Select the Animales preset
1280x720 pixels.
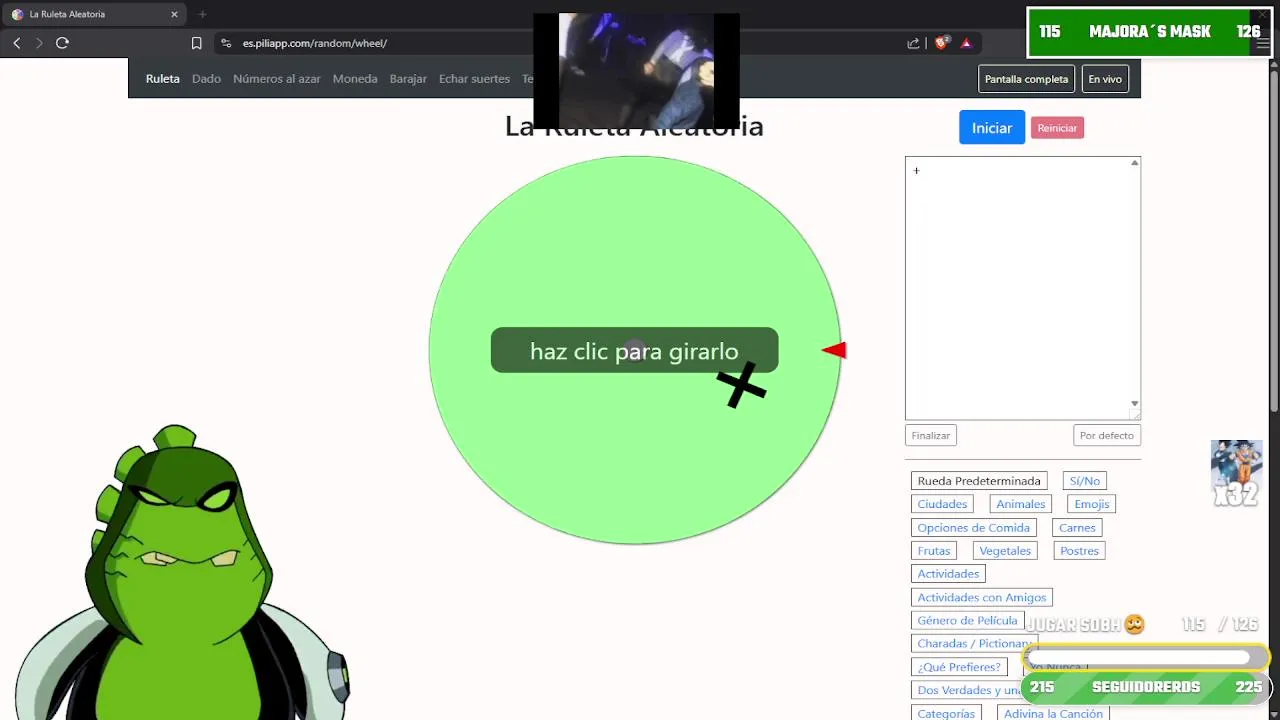point(1020,504)
